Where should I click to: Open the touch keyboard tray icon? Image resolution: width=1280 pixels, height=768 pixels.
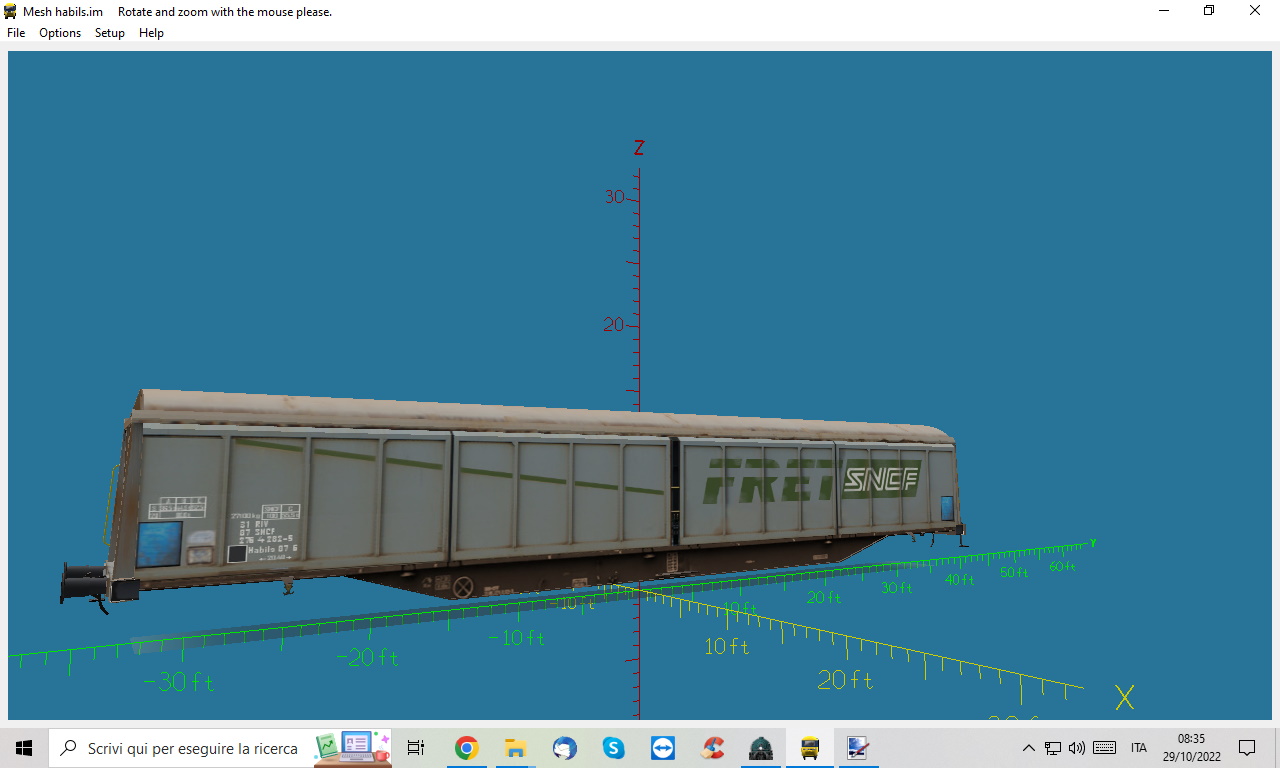(x=1105, y=748)
